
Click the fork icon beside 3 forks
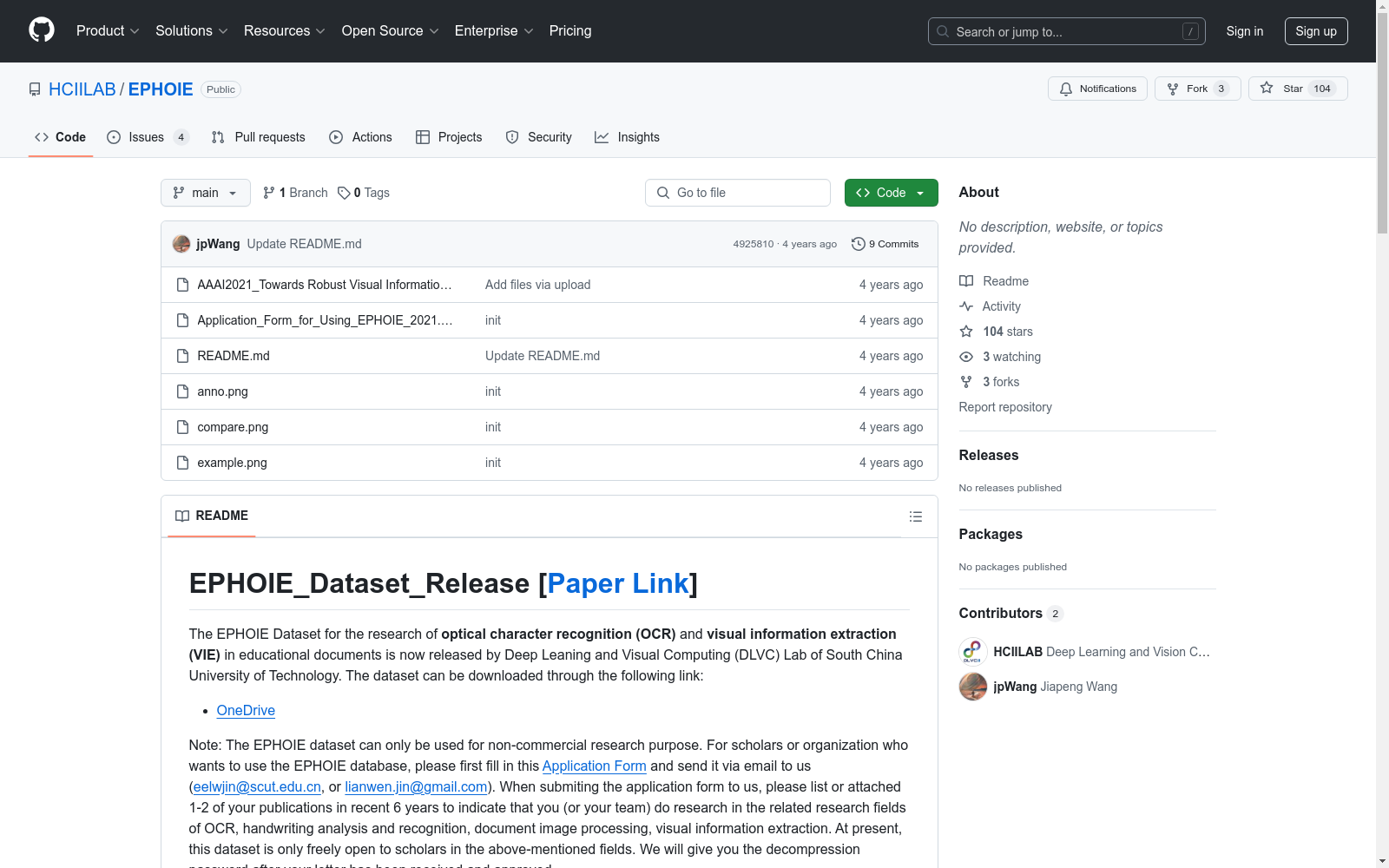pyautogui.click(x=966, y=382)
